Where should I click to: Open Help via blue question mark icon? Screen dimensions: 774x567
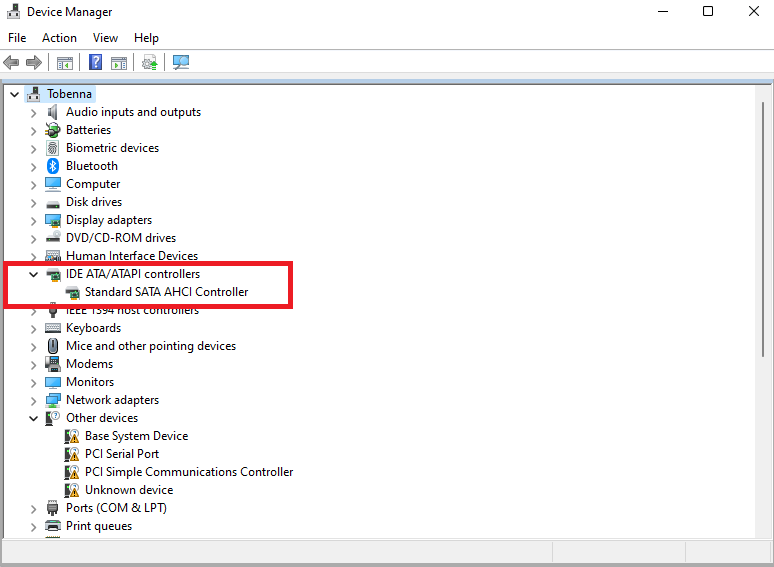point(95,63)
